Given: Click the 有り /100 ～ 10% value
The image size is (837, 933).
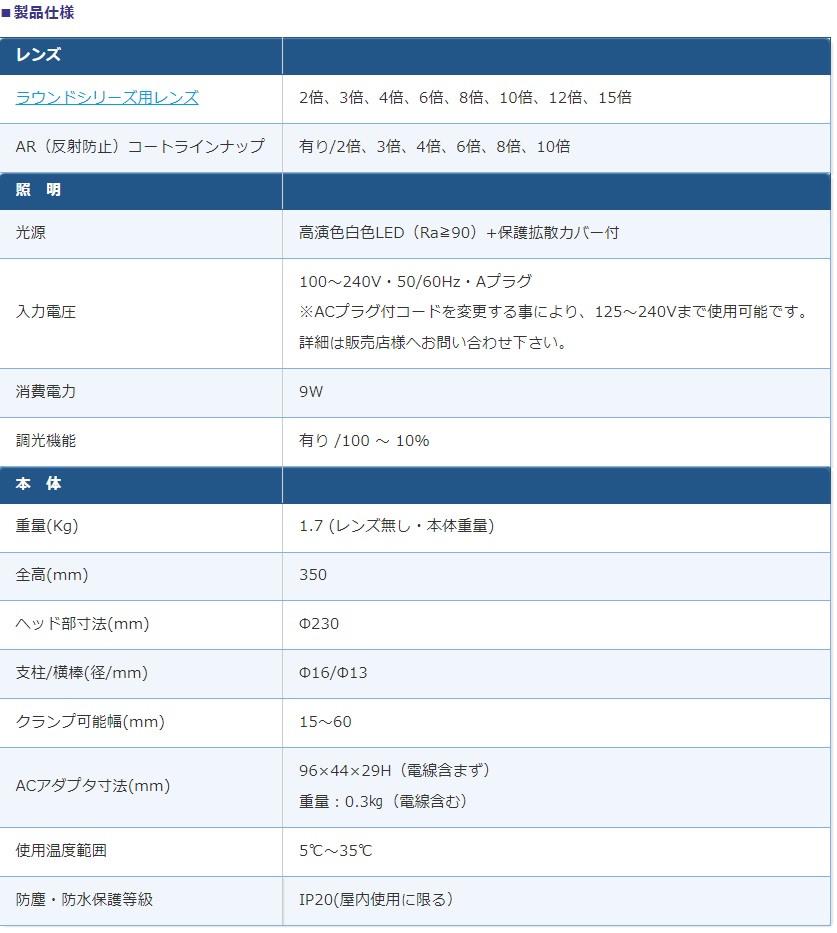Looking at the screenshot, I should (364, 441).
